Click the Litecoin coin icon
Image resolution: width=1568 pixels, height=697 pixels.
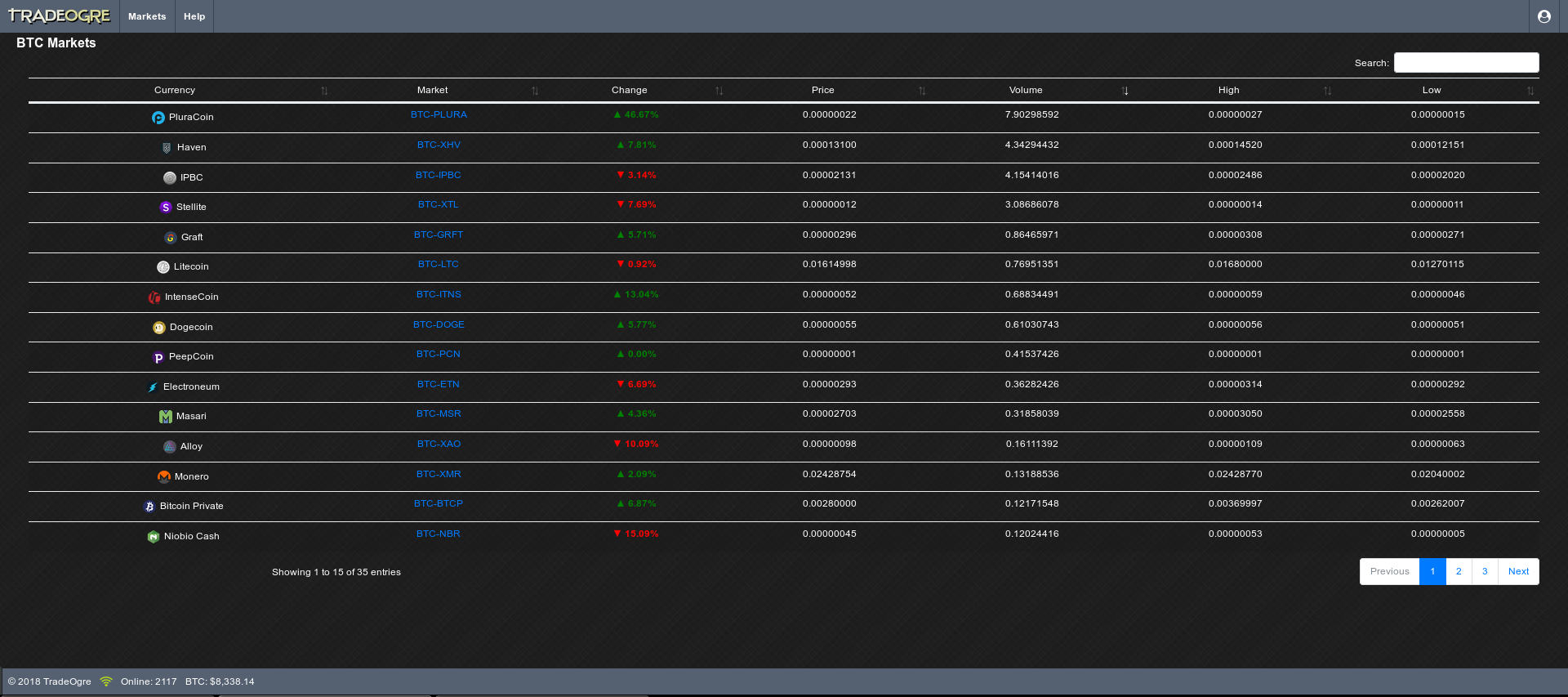[x=163, y=267]
